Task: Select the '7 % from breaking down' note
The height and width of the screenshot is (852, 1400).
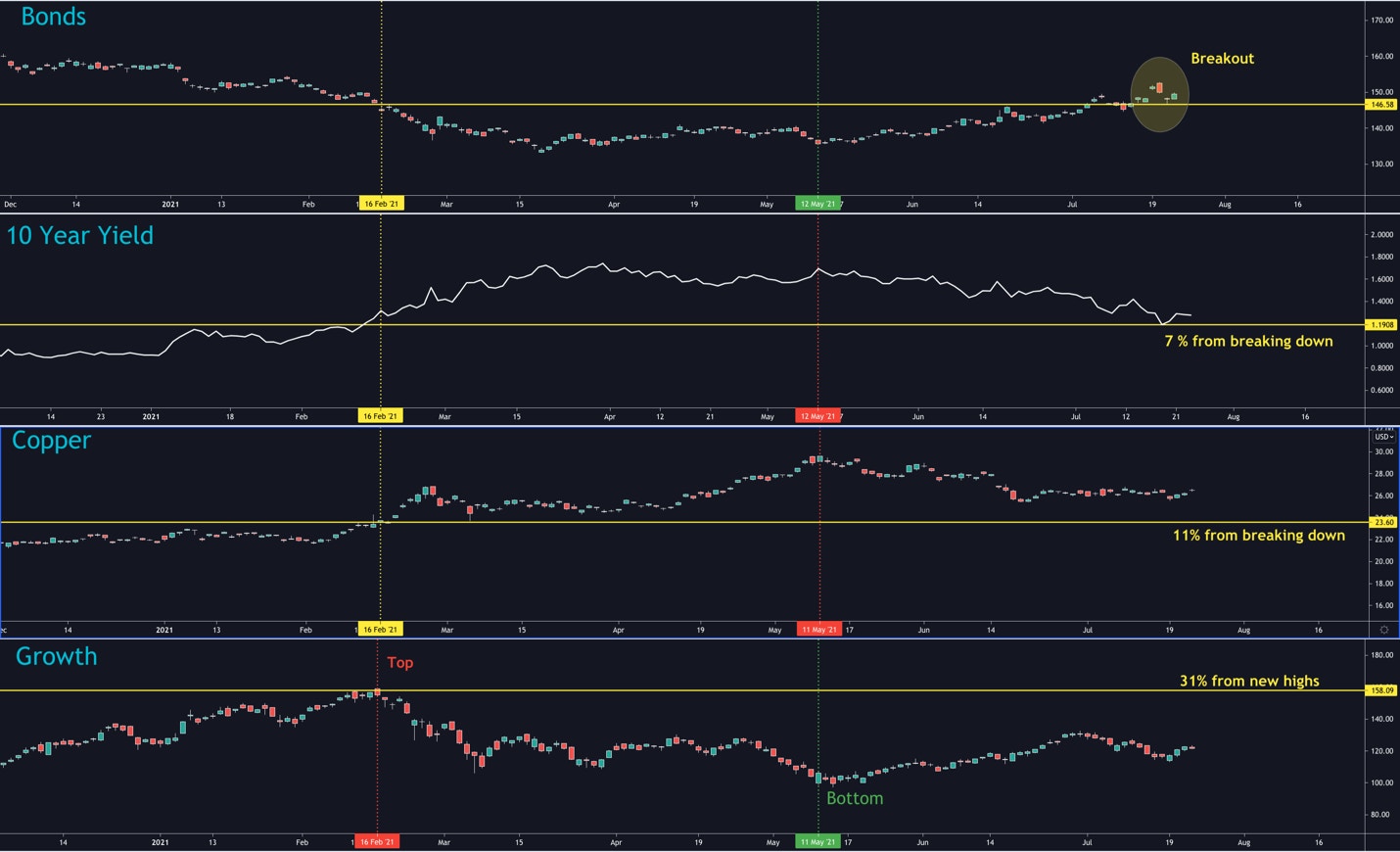Action: 1248,341
